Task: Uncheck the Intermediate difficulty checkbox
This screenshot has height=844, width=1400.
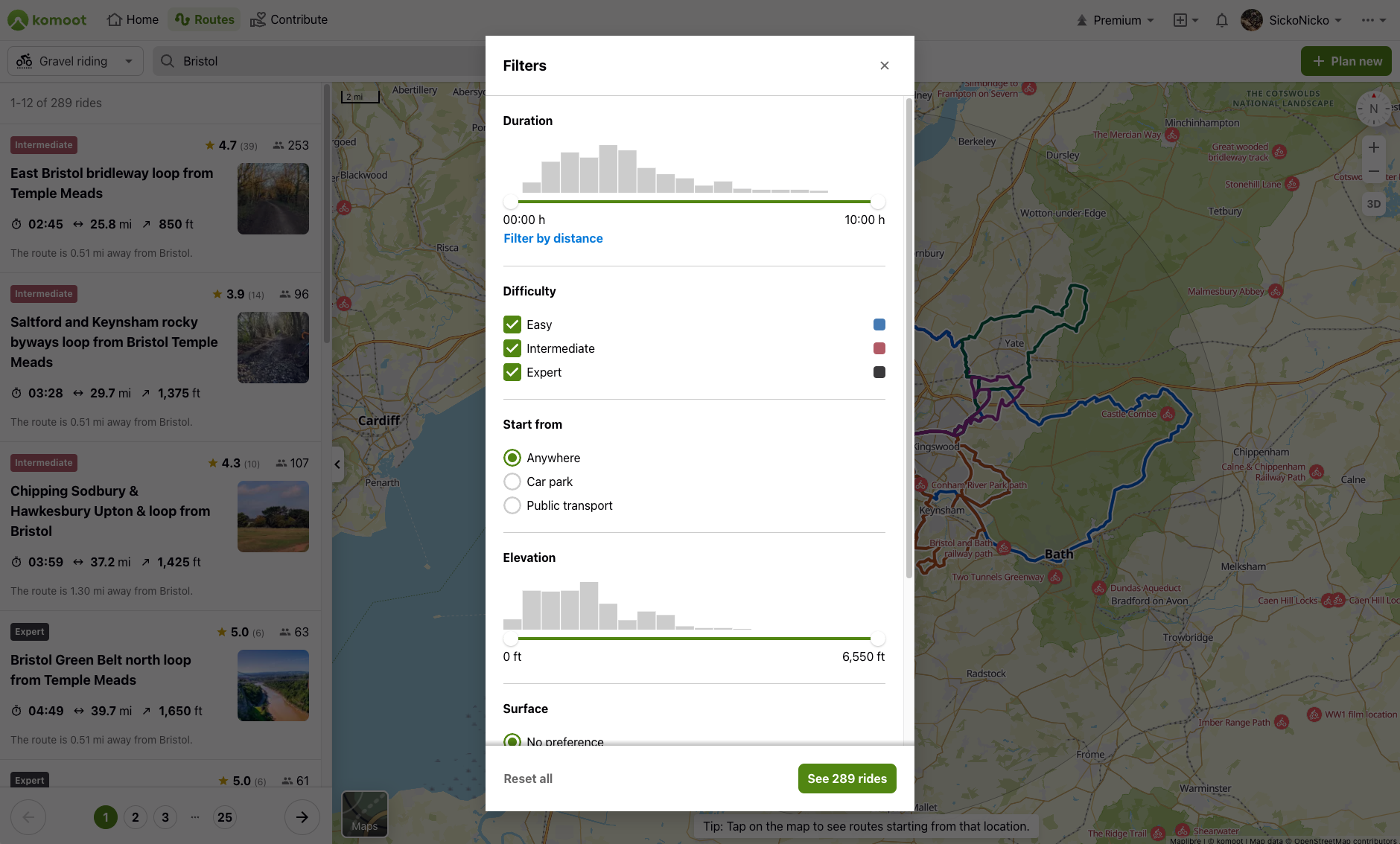Action: [x=512, y=348]
